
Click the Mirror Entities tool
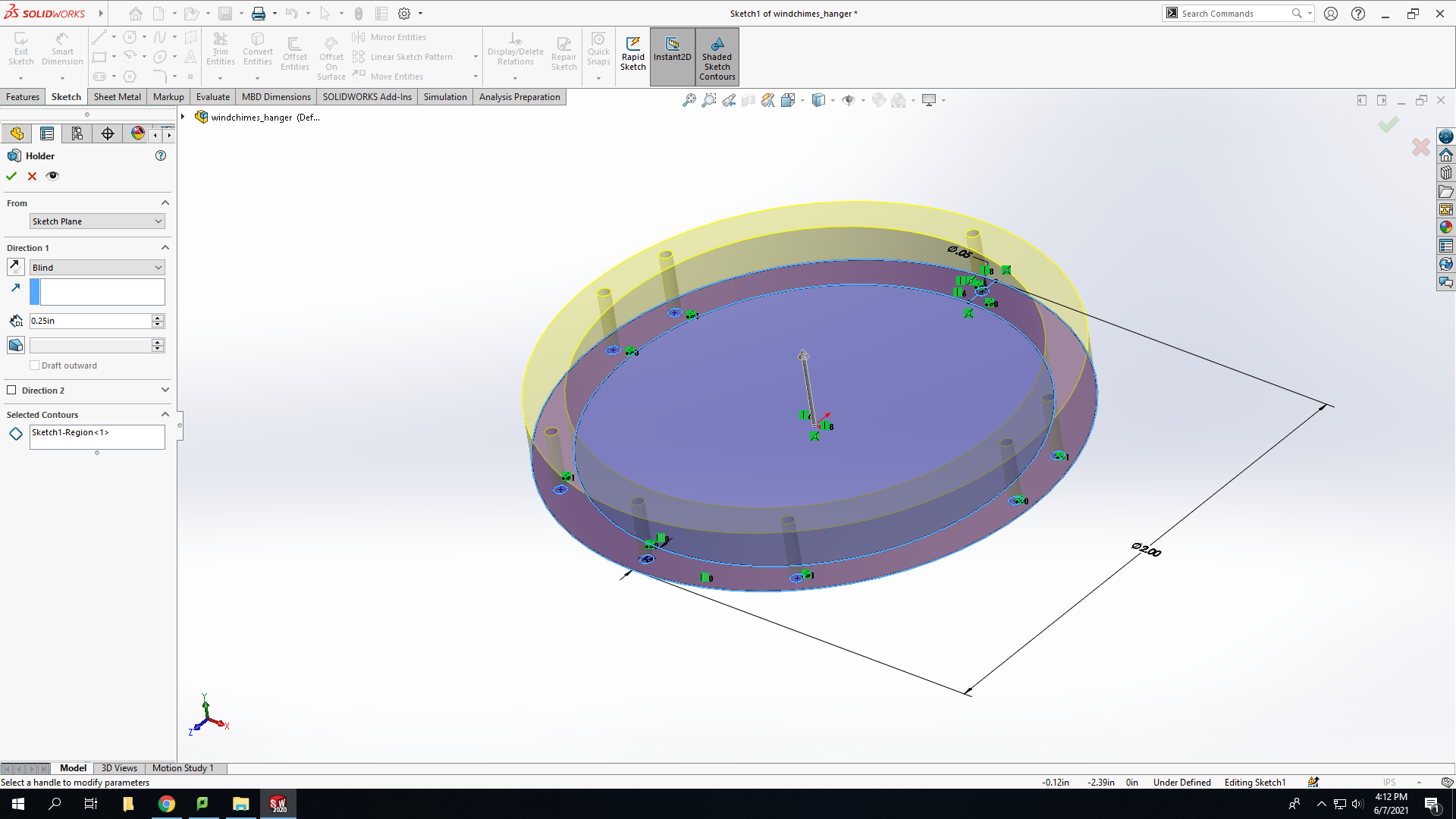[389, 37]
